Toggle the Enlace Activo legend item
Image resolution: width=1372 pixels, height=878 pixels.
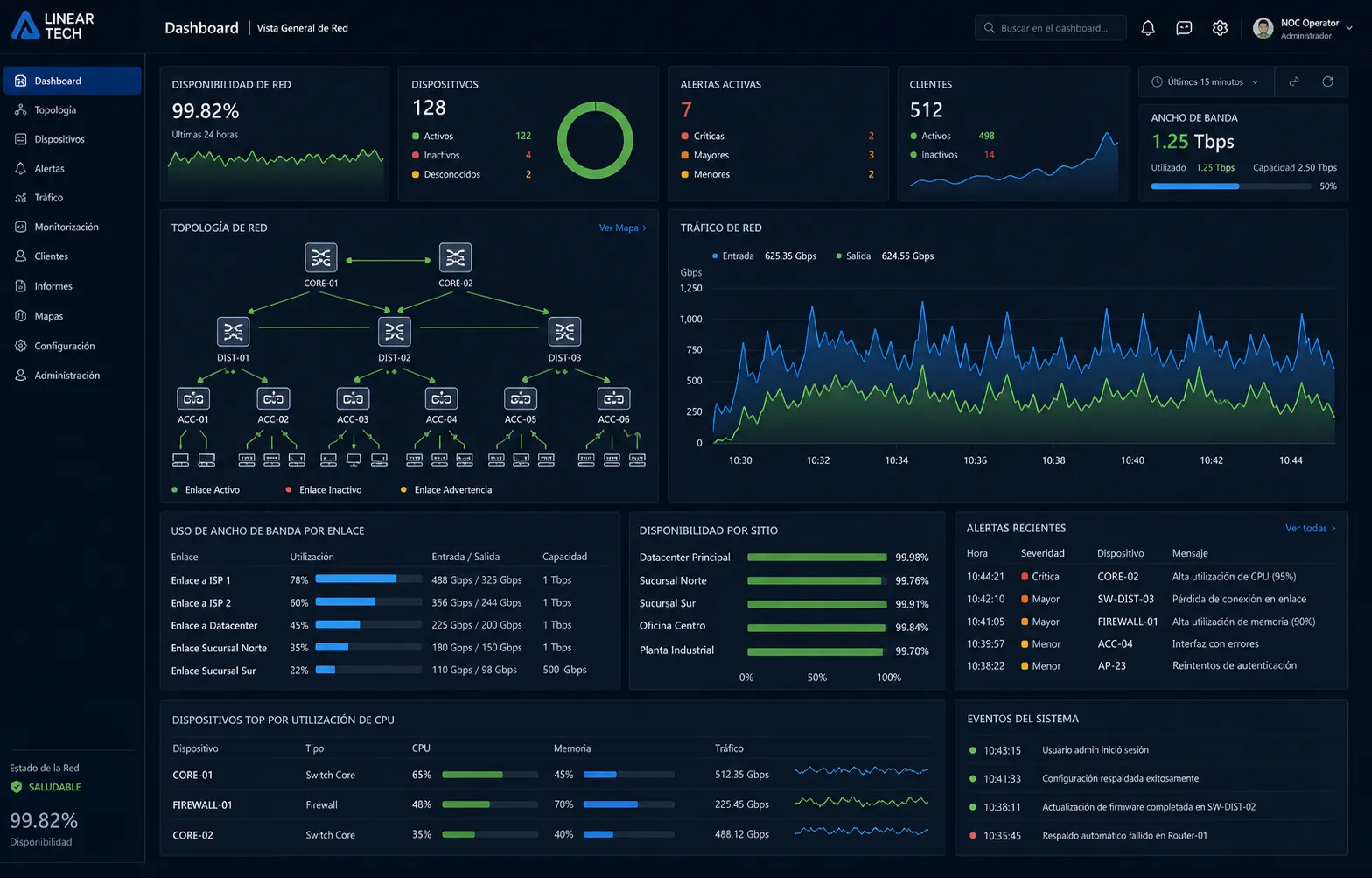[x=206, y=490]
